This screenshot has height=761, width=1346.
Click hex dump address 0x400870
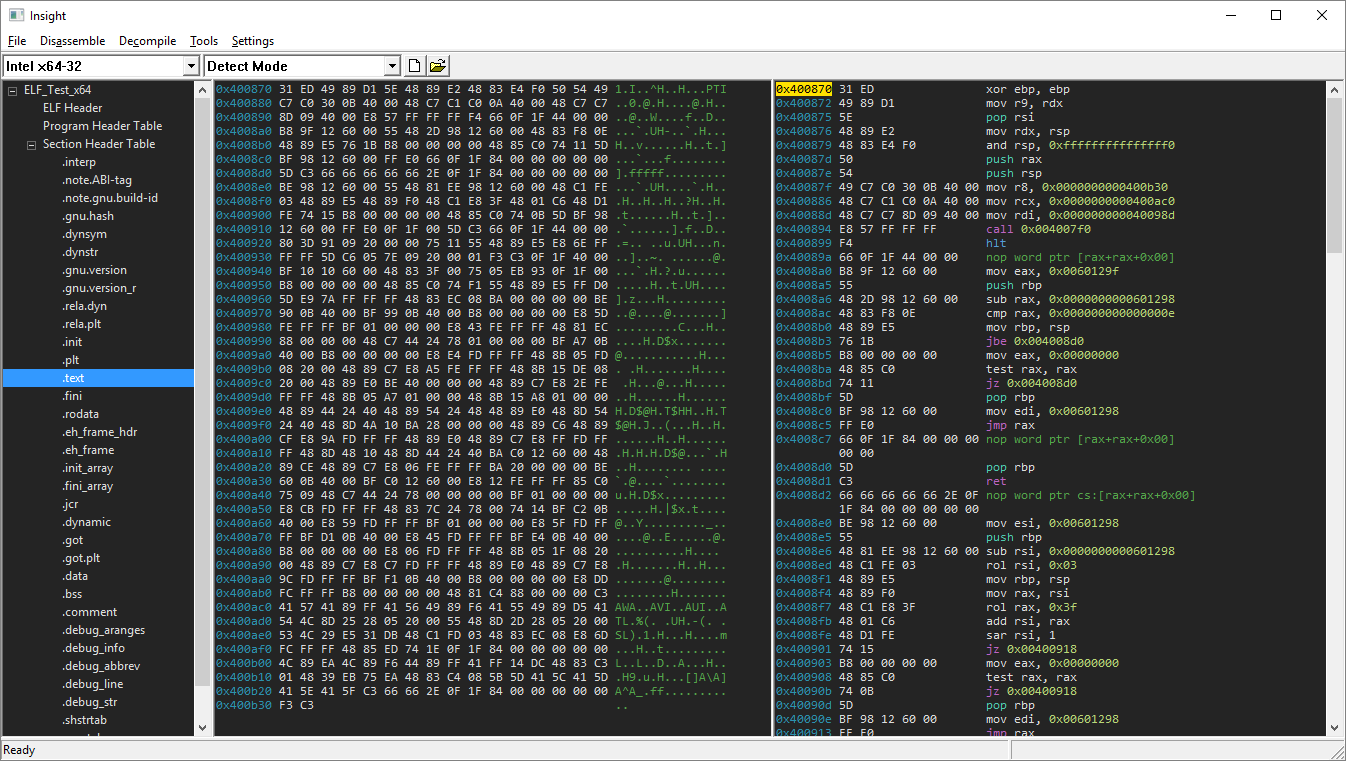pos(243,89)
